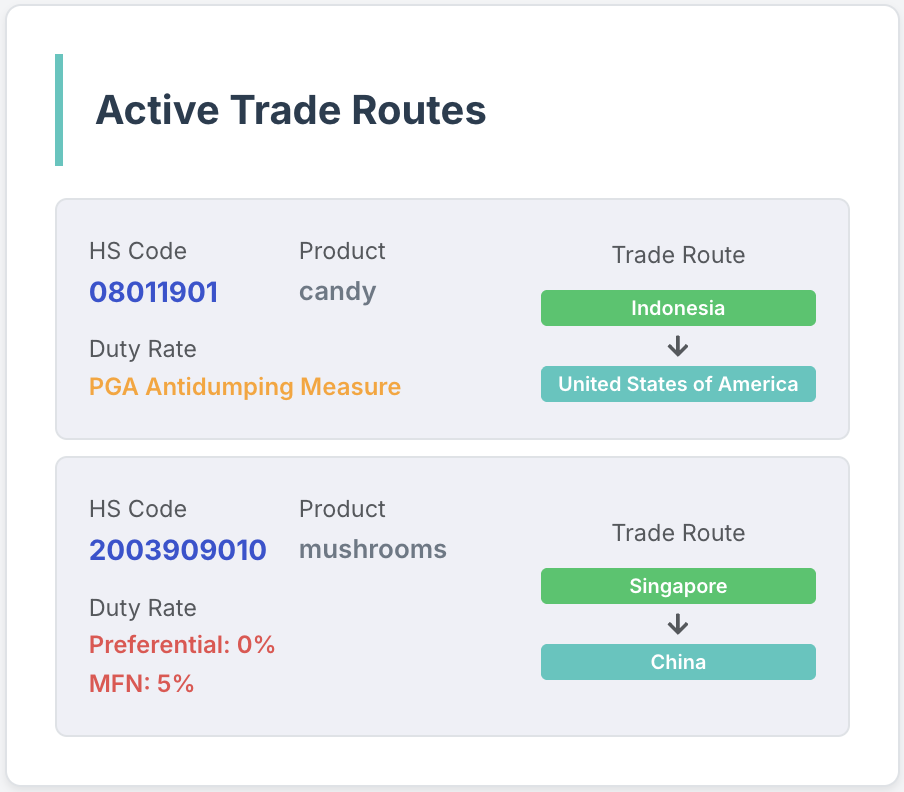Viewport: 904px width, 792px height.
Task: Click the Product label above mushrooms
Action: click(x=342, y=509)
